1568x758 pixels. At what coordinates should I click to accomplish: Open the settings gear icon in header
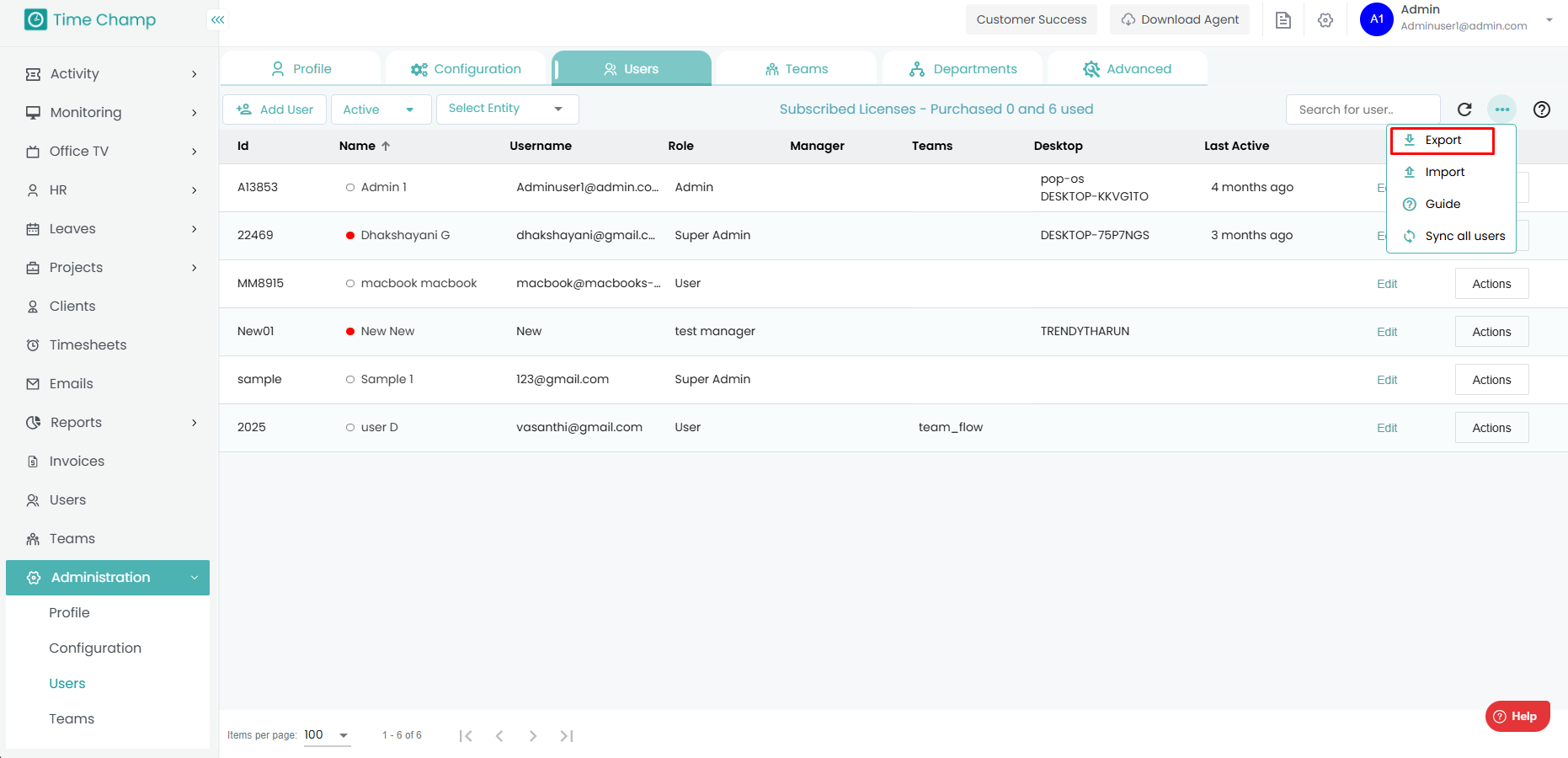coord(1325,19)
